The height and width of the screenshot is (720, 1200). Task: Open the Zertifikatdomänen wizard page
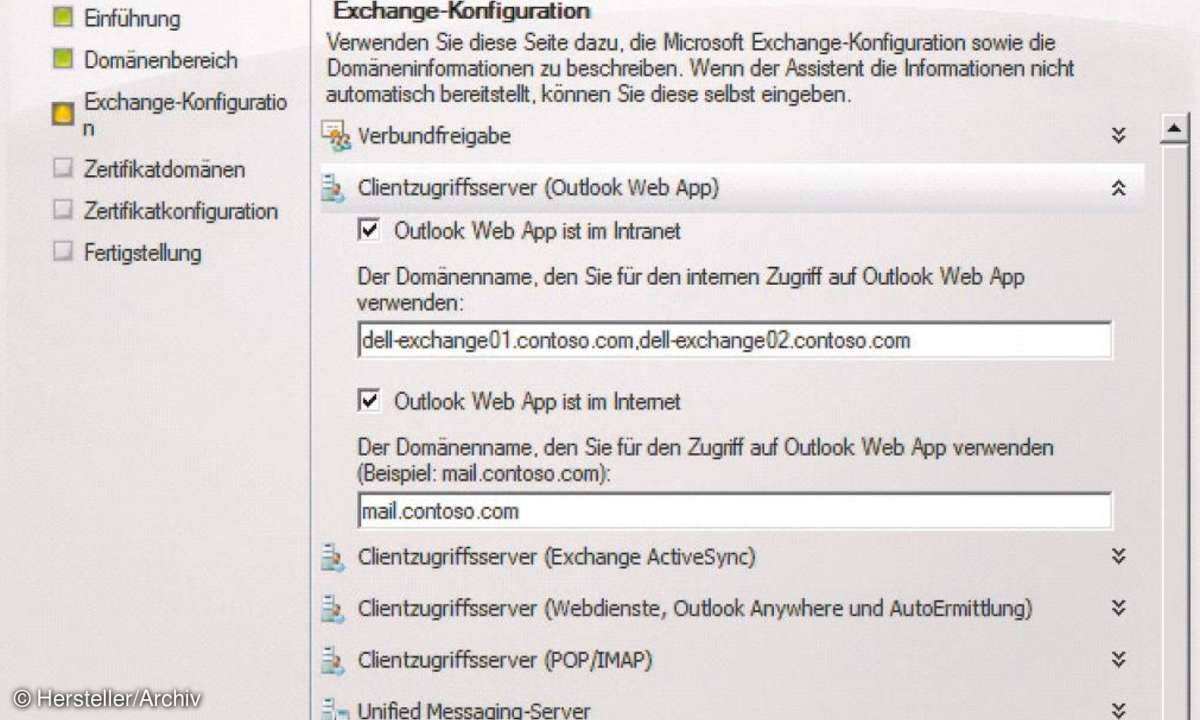pyautogui.click(x=164, y=170)
